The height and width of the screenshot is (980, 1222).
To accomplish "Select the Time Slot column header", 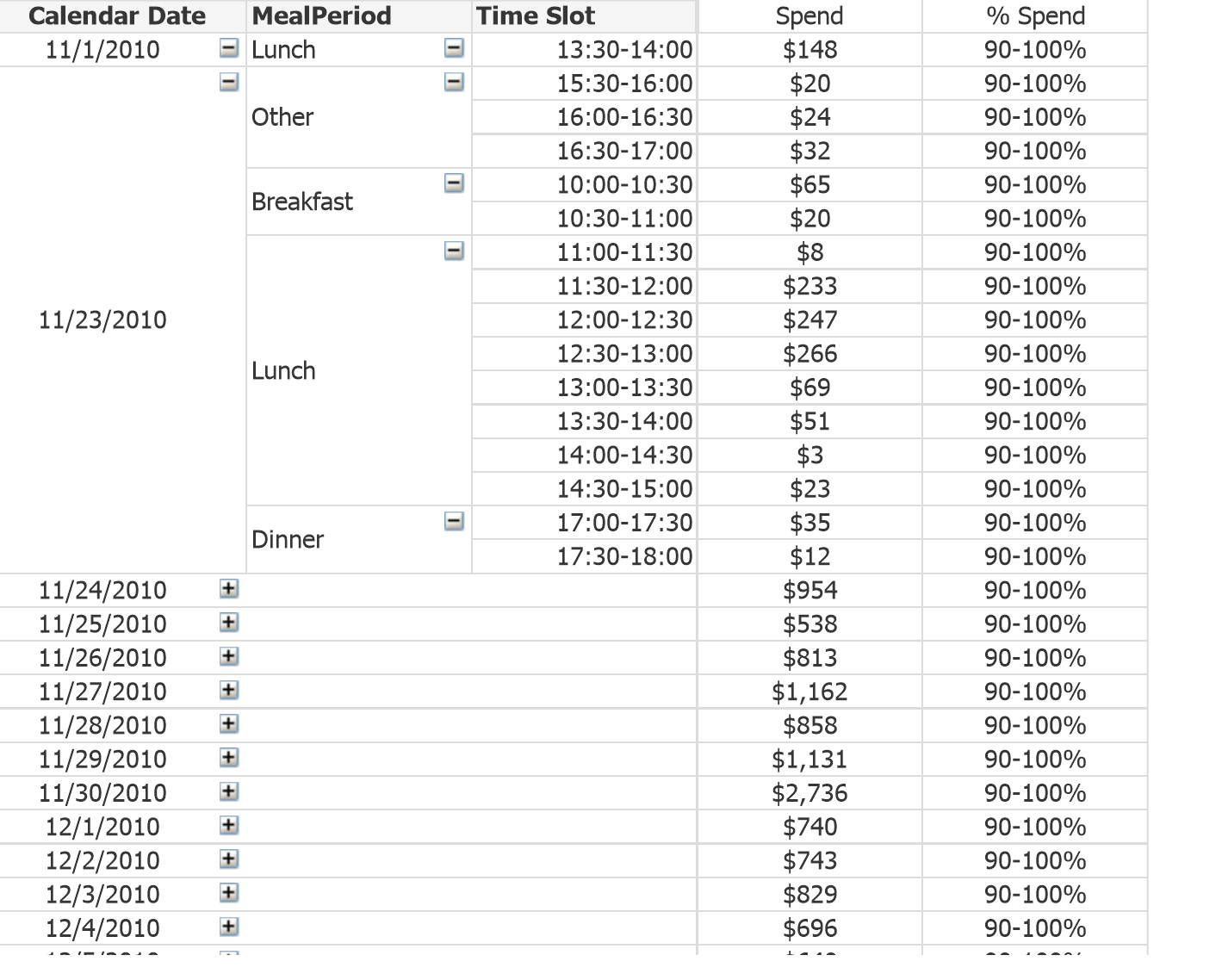I will 536,16.
